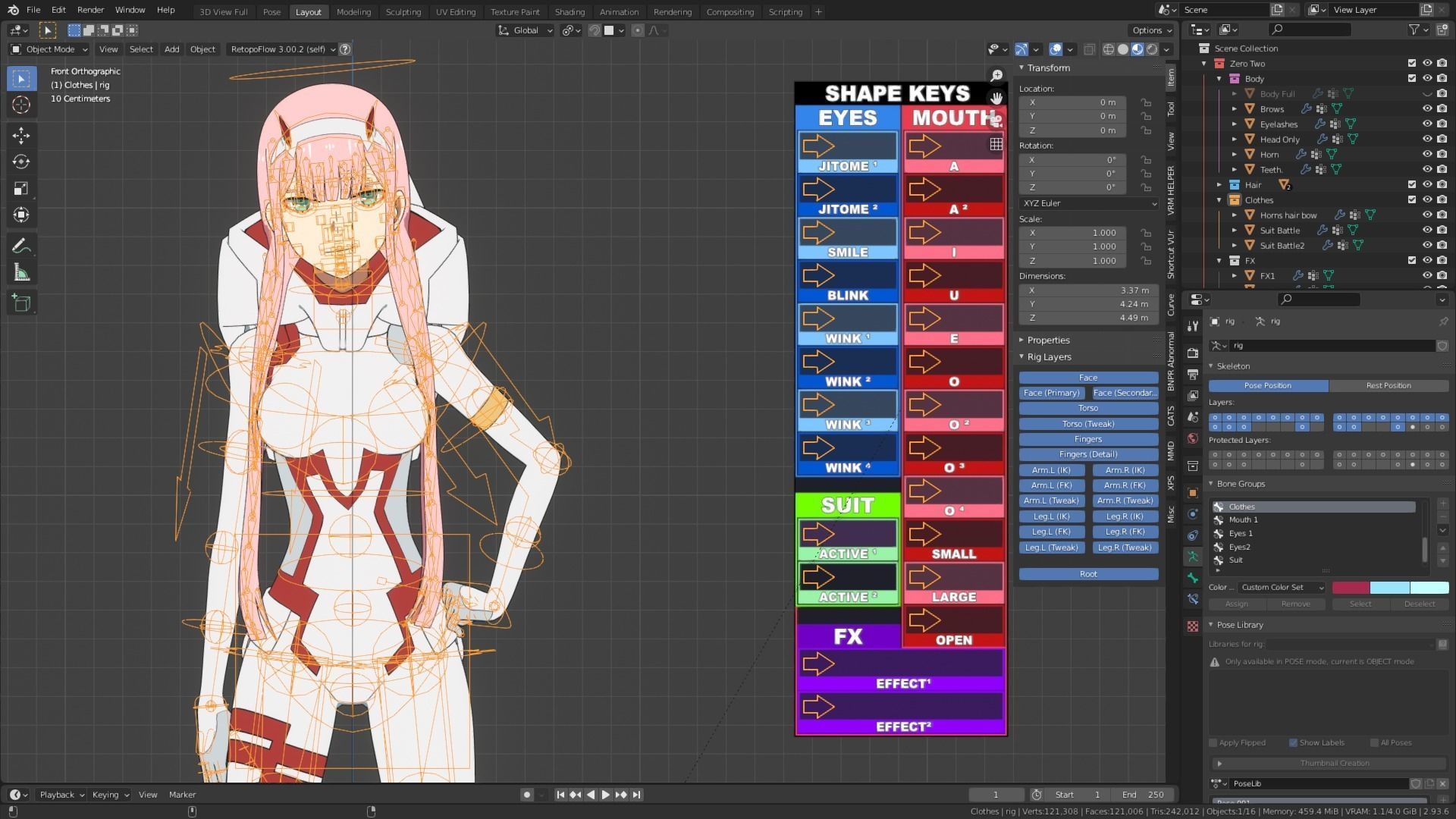Open the Bone properties tab icon
This screenshot has height=819, width=1456.
1193,578
